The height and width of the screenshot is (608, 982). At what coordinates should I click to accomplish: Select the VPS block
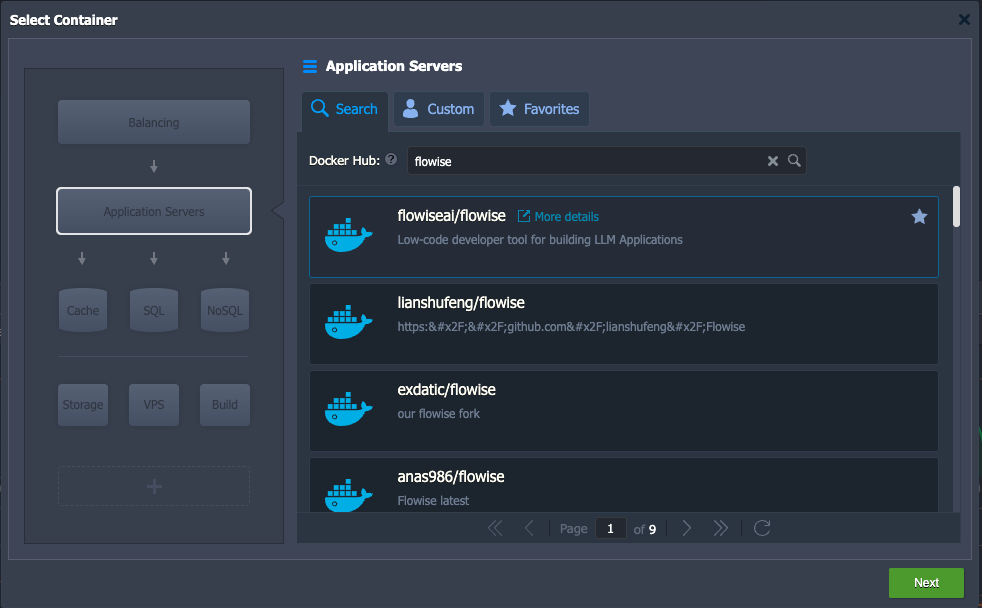(x=154, y=404)
